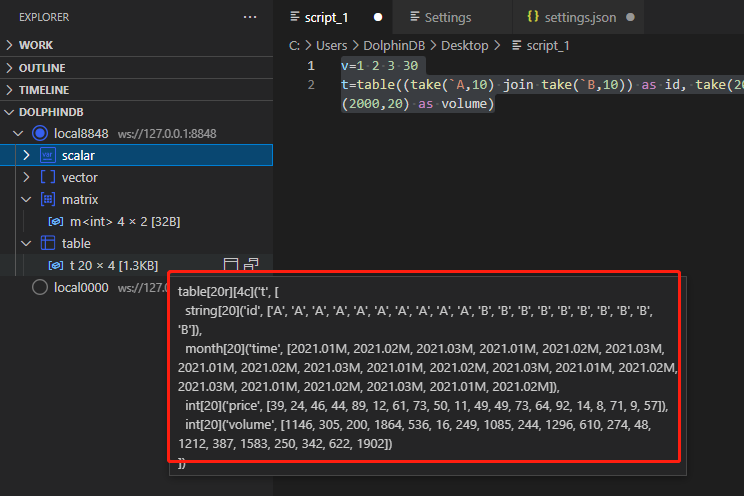This screenshot has height=496, width=744.
Task: Switch to the Settings tab
Action: coord(448,18)
